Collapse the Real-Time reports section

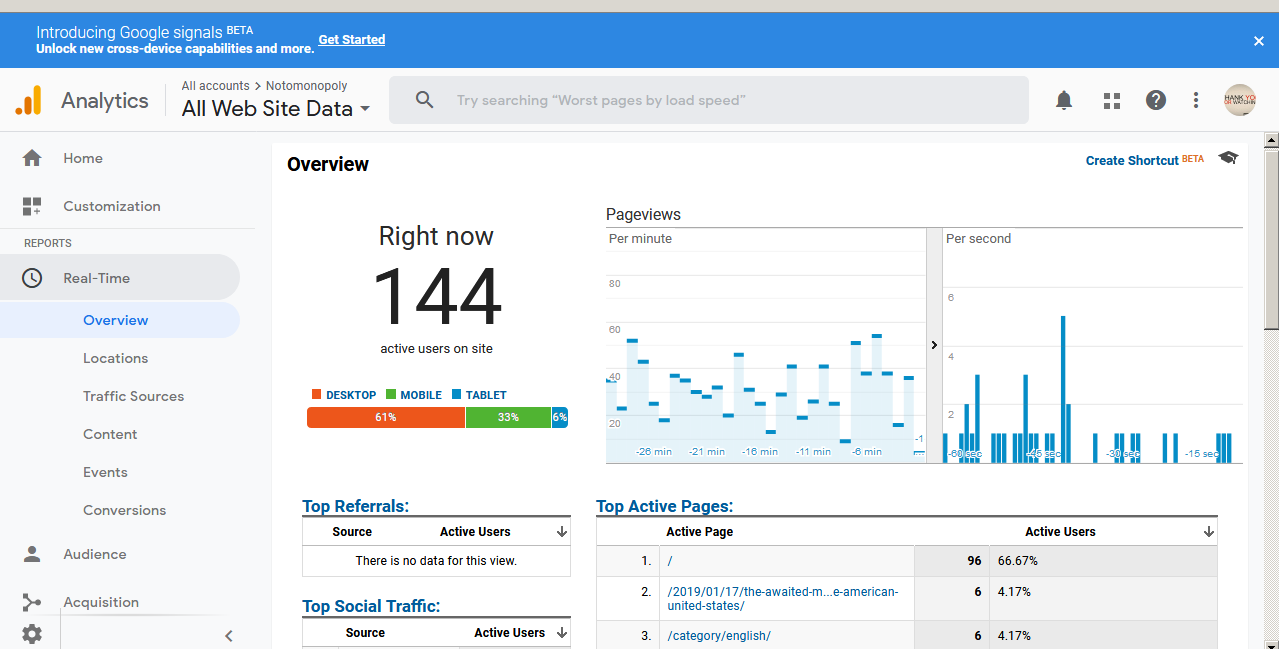click(x=96, y=278)
